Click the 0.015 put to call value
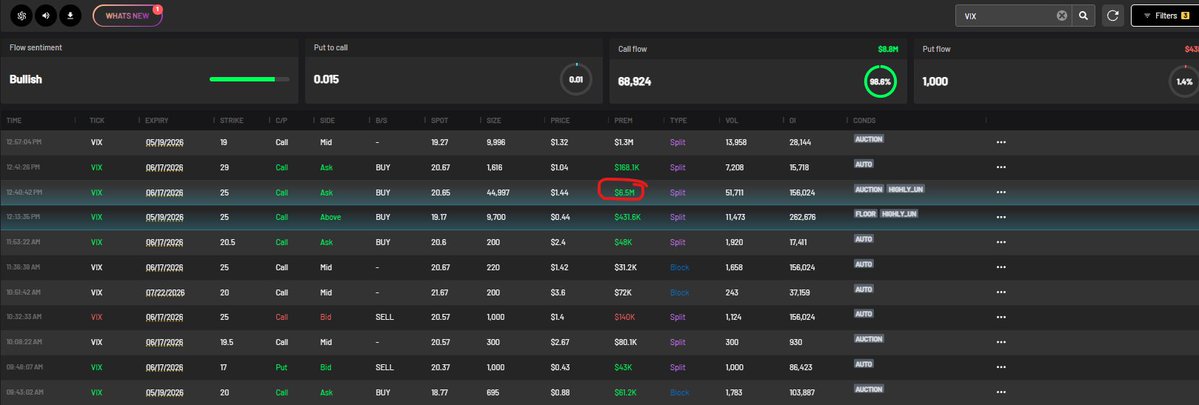 327,79
